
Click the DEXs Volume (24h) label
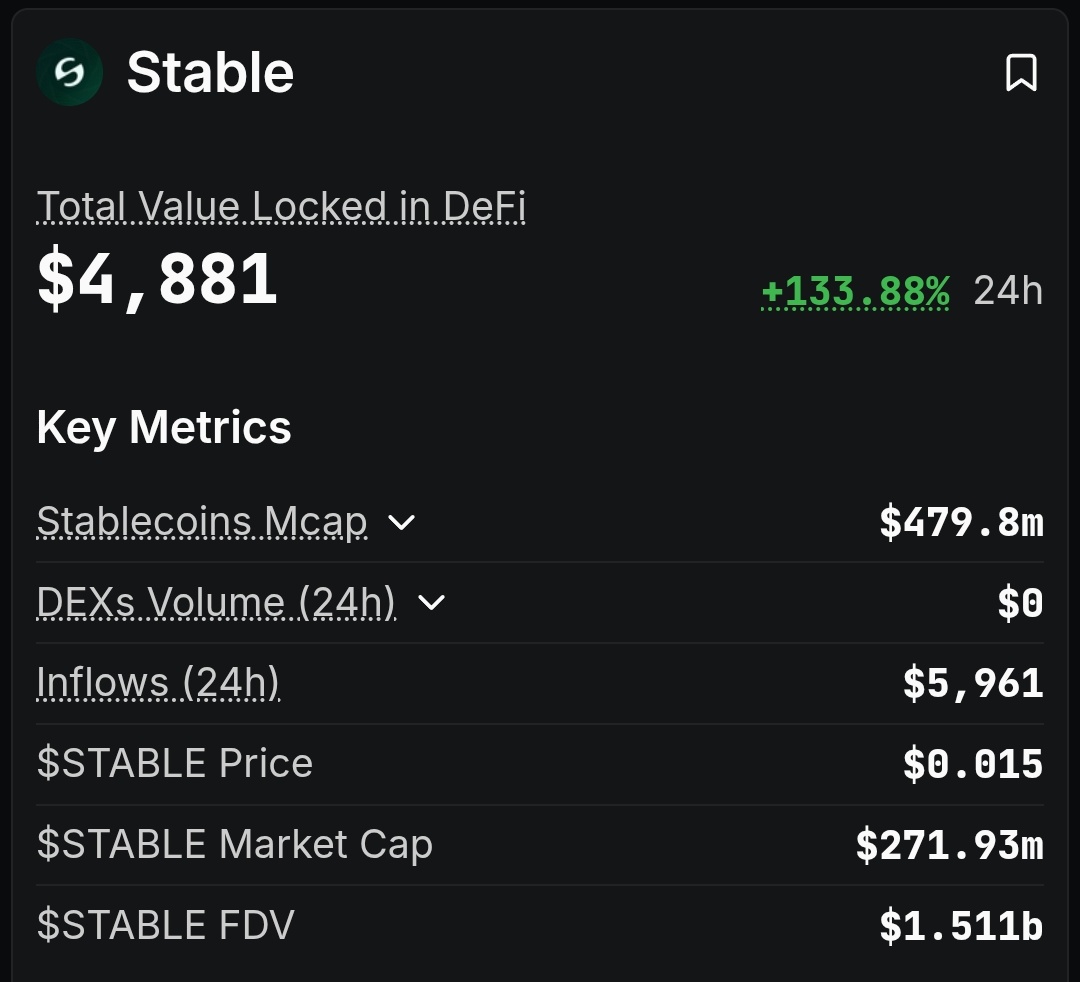[x=216, y=602]
